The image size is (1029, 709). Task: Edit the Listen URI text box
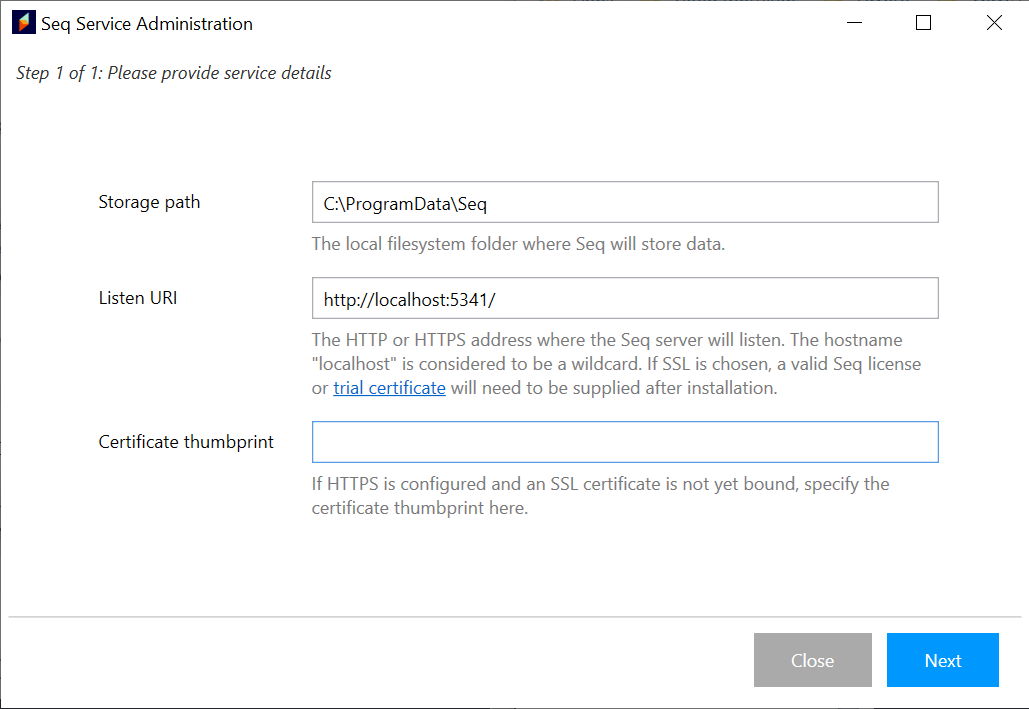pyautogui.click(x=625, y=298)
